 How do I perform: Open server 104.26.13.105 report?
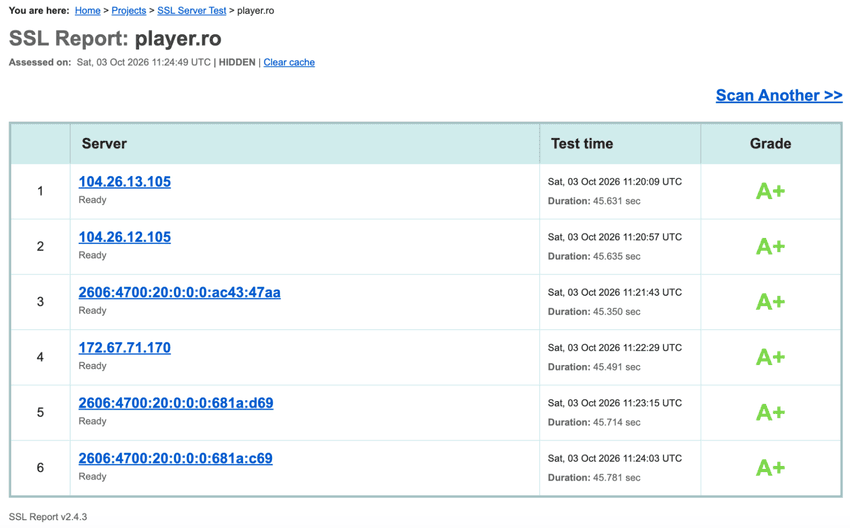click(x=125, y=182)
